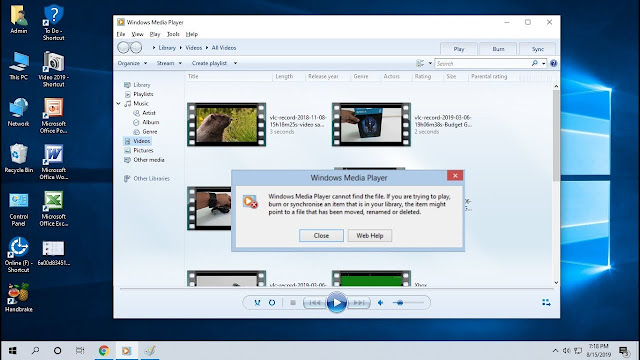Switch to the Play tab
The image size is (640, 360).
click(459, 49)
